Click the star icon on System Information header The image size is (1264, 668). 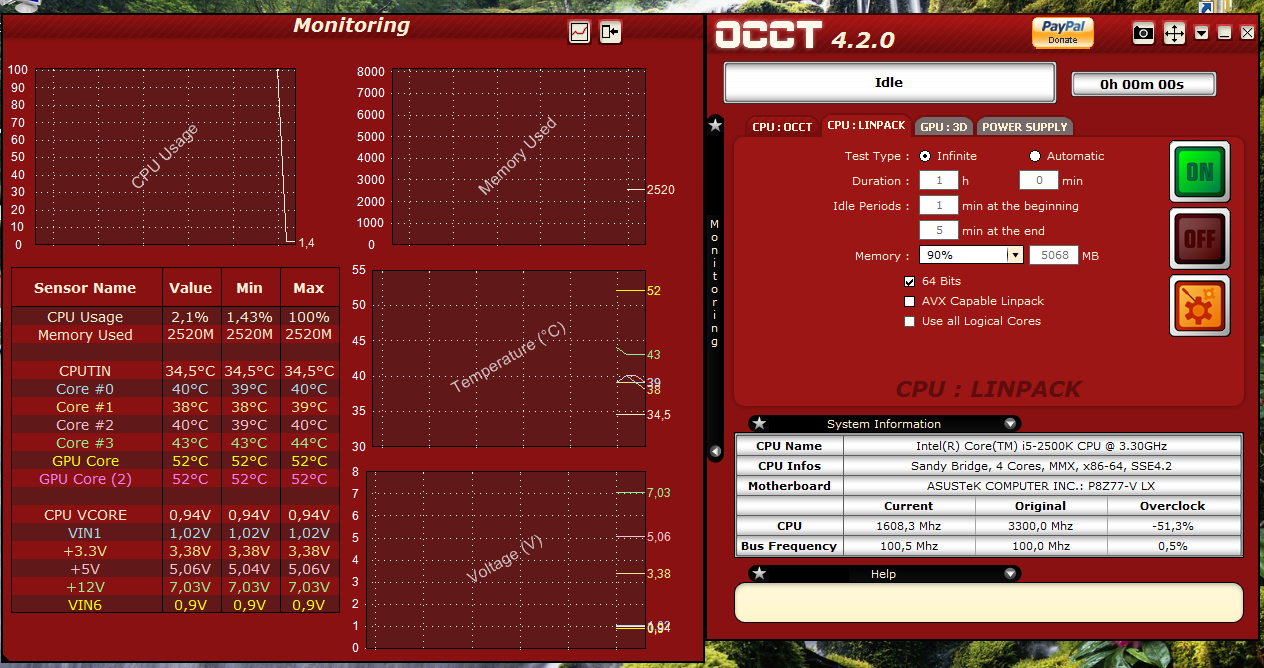click(760, 423)
